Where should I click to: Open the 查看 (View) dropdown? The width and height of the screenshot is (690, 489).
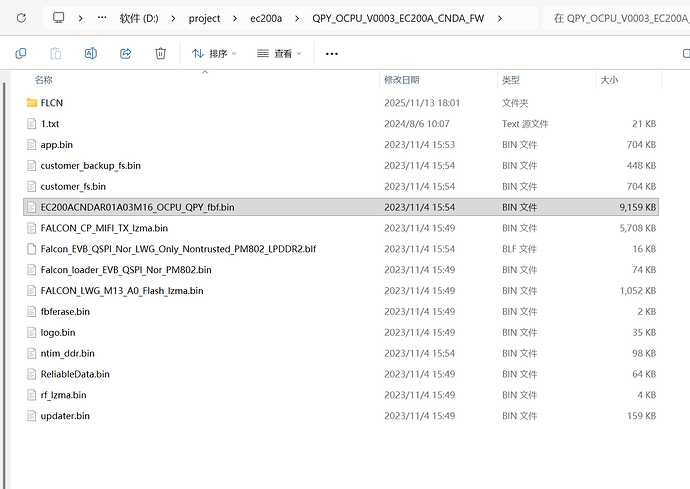(279, 53)
